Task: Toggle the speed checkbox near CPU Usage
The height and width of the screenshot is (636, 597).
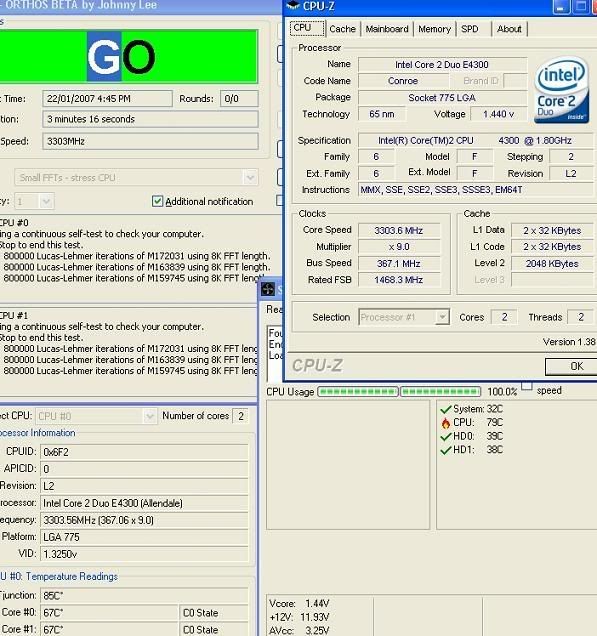Action: 526,387
